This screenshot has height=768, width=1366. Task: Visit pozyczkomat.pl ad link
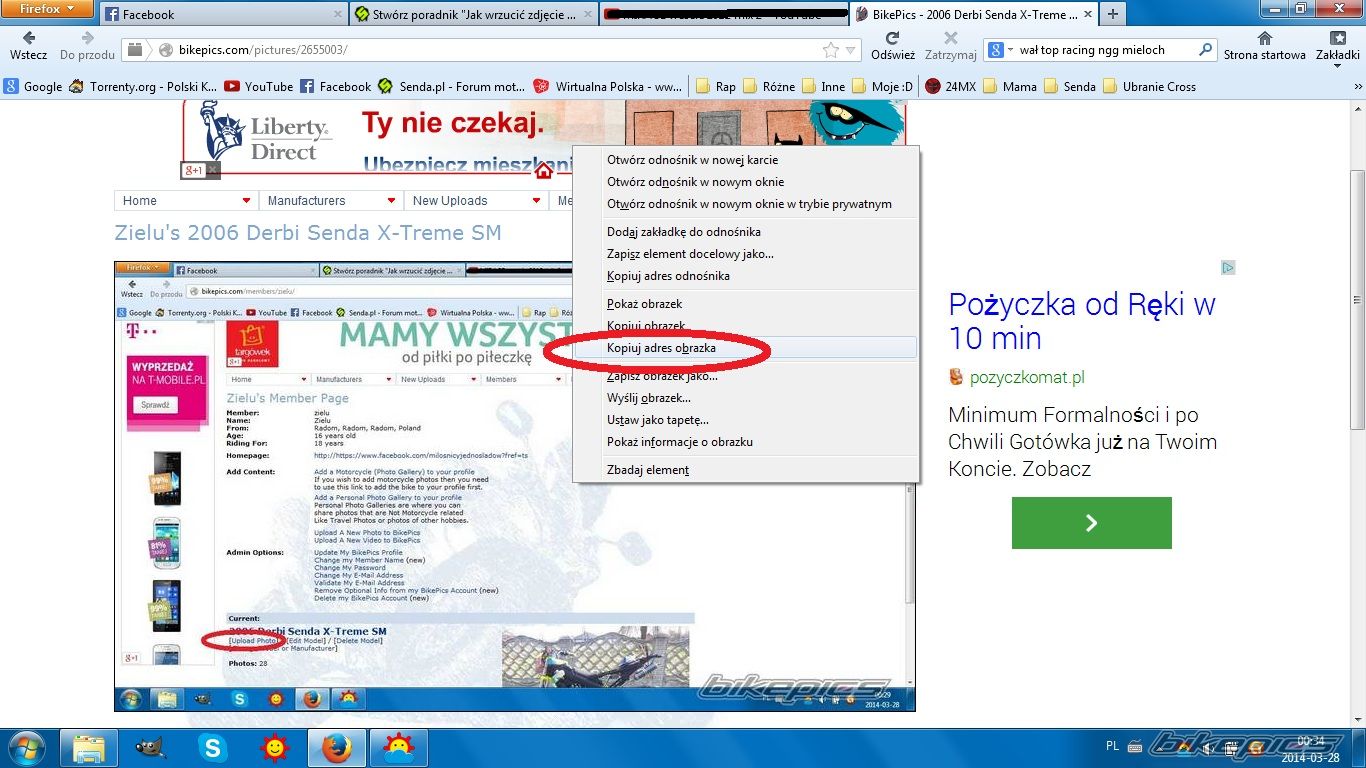[1027, 378]
